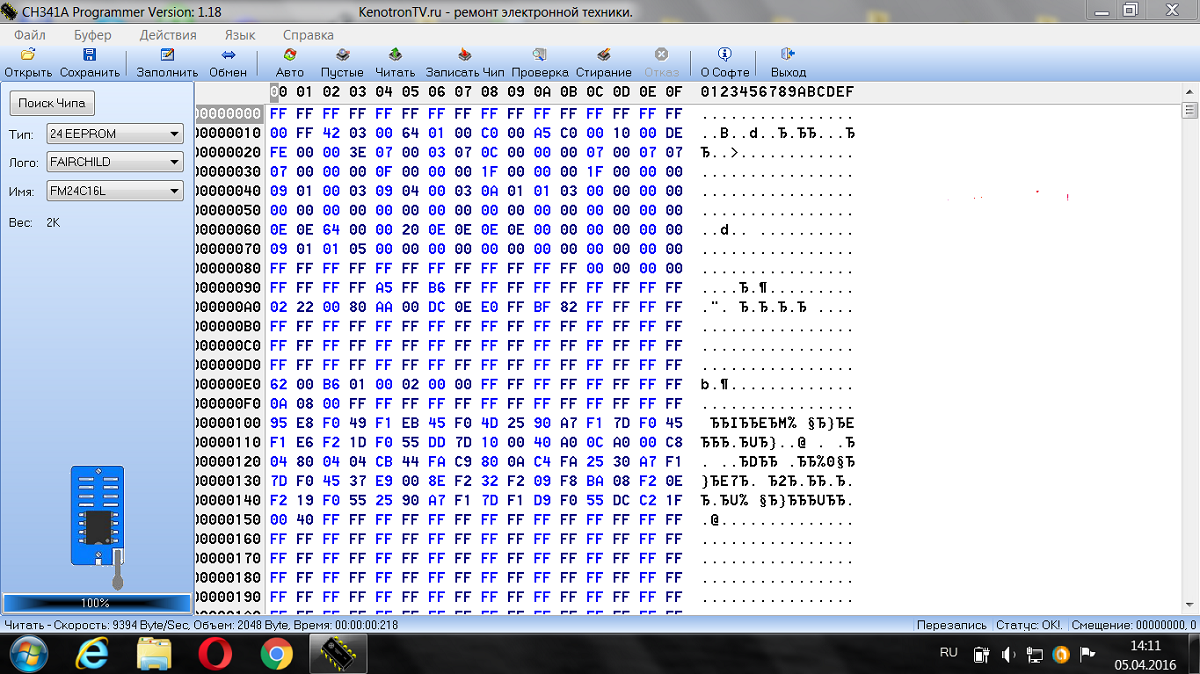Click the Обмен (Swap) toolbar icon
1200x674 pixels.
[228, 56]
